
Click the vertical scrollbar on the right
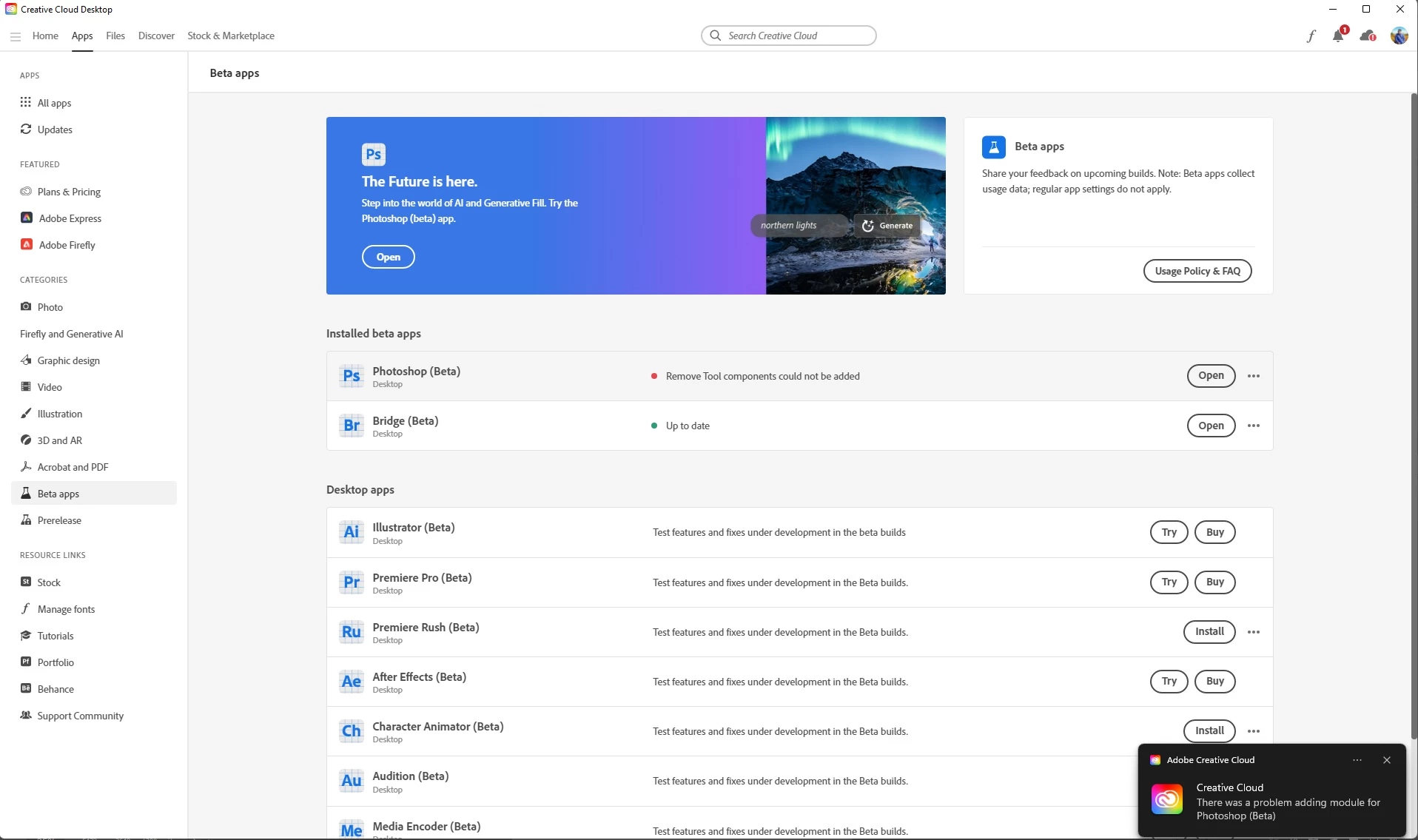[x=1414, y=414]
